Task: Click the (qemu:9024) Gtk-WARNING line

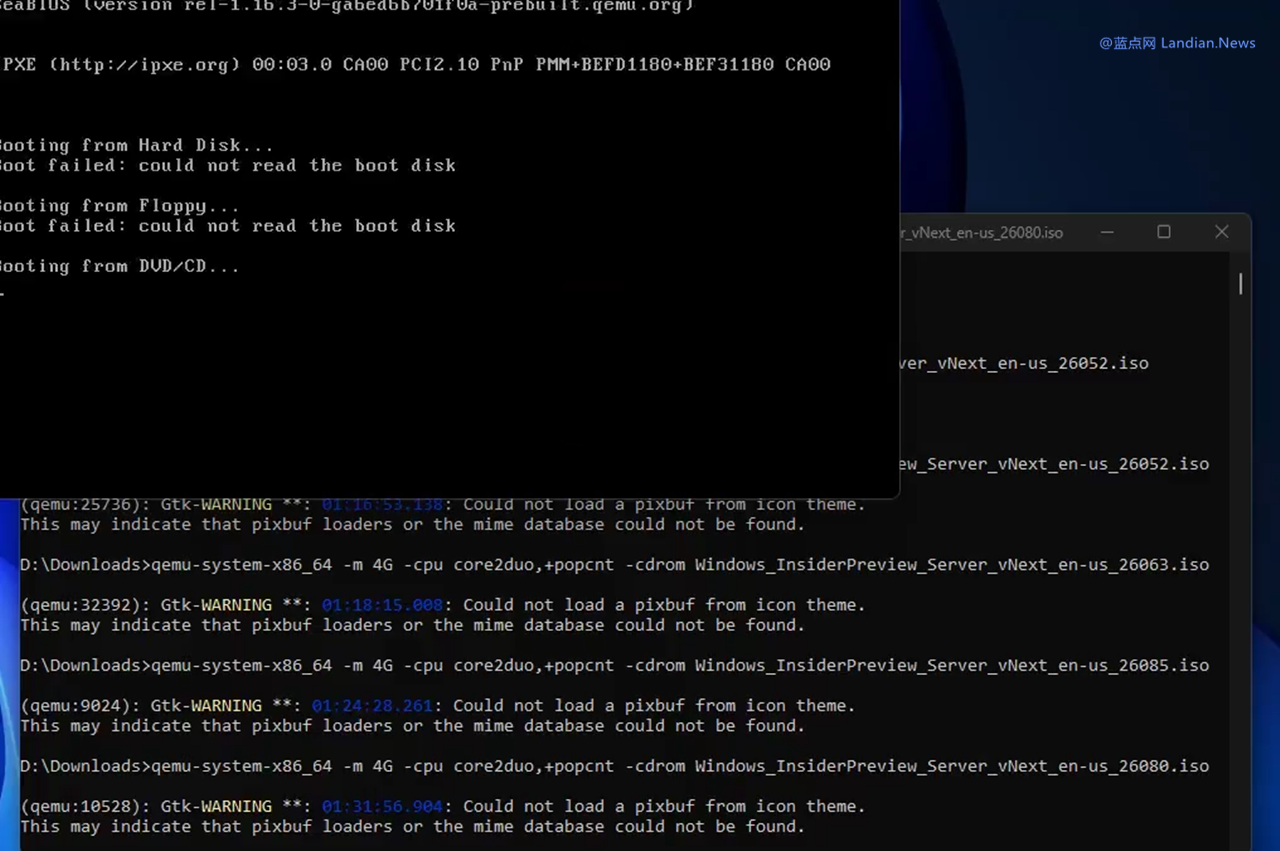Action: (x=438, y=706)
